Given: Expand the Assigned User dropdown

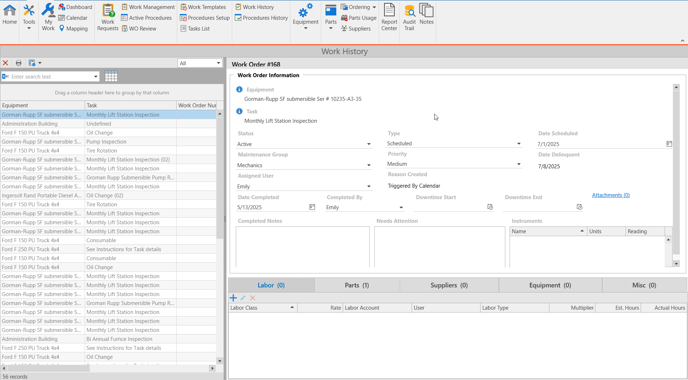Looking at the screenshot, I should click(x=369, y=186).
